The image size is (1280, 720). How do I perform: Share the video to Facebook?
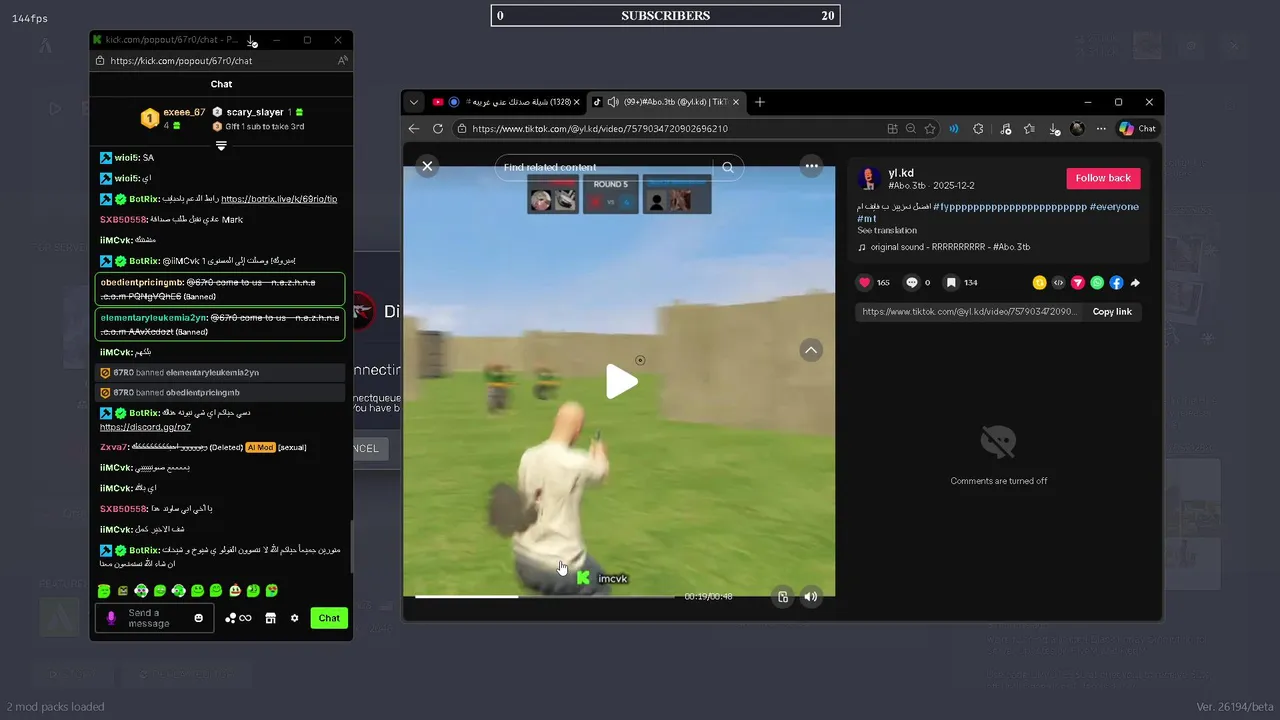point(1116,283)
